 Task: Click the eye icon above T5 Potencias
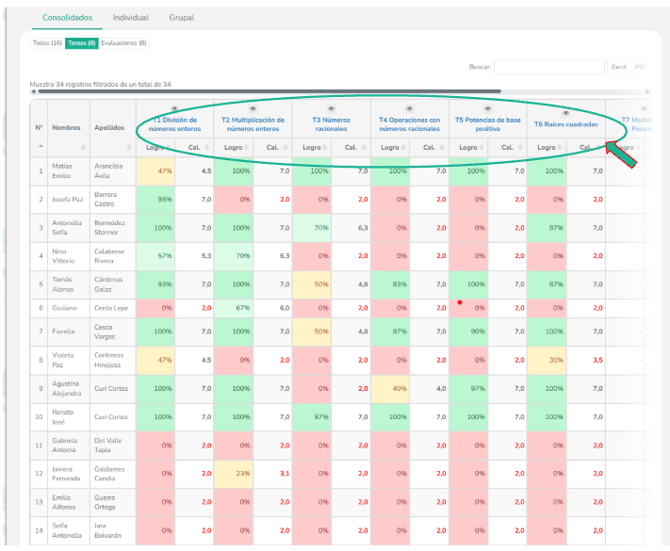pyautogui.click(x=487, y=108)
